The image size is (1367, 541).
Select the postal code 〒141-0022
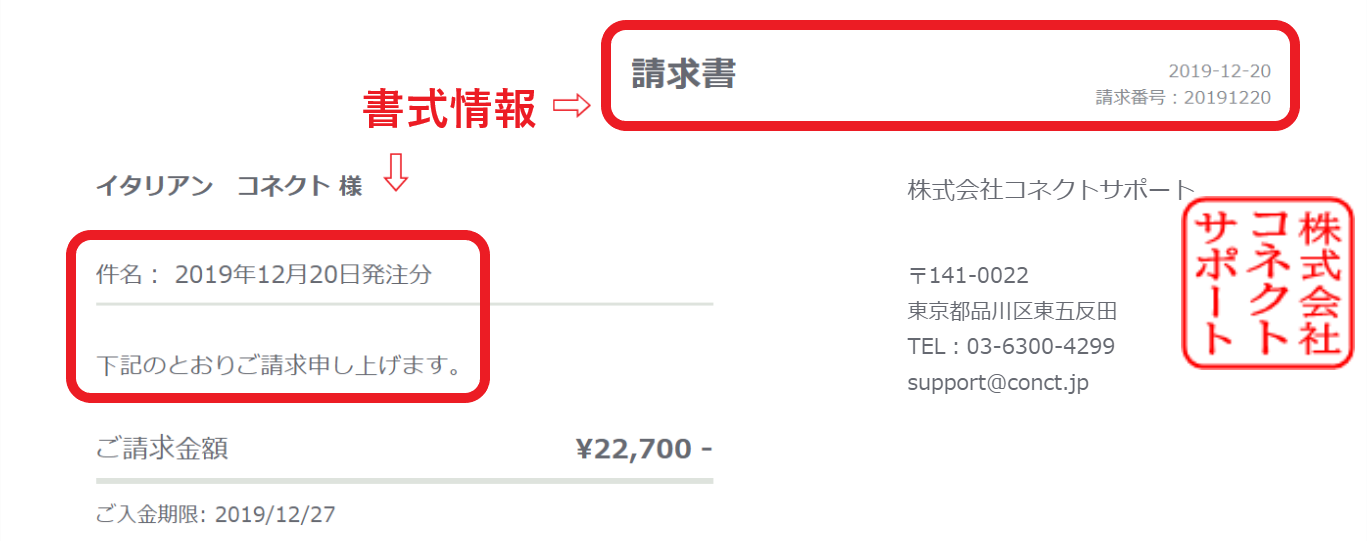[968, 276]
